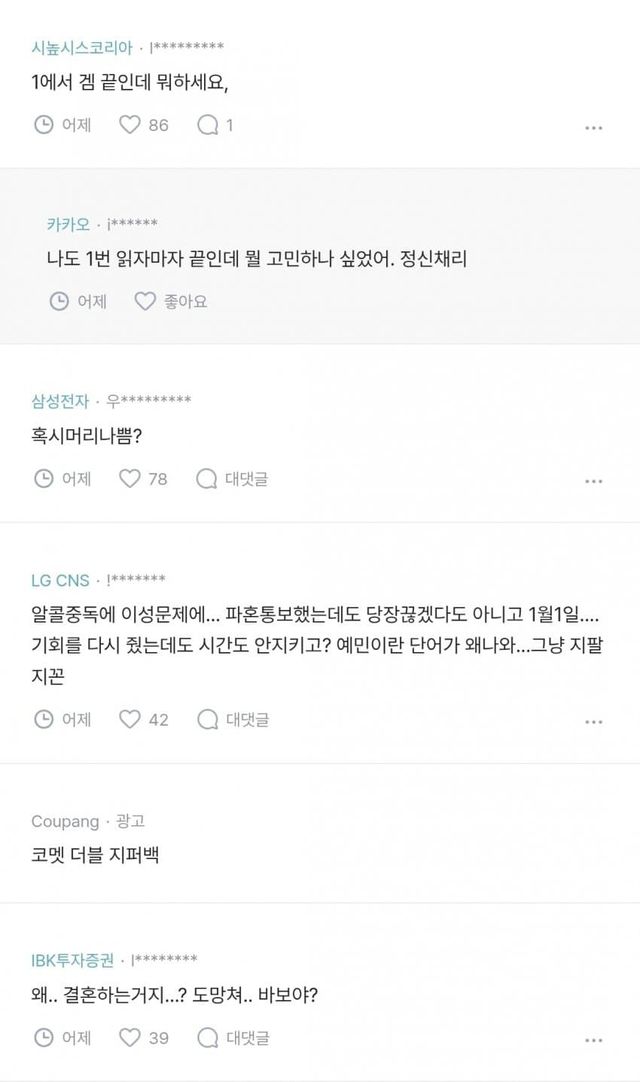The image size is (640, 1082).
Task: Like the 시높시스코리아 comment with 86 likes
Action: (x=130, y=125)
